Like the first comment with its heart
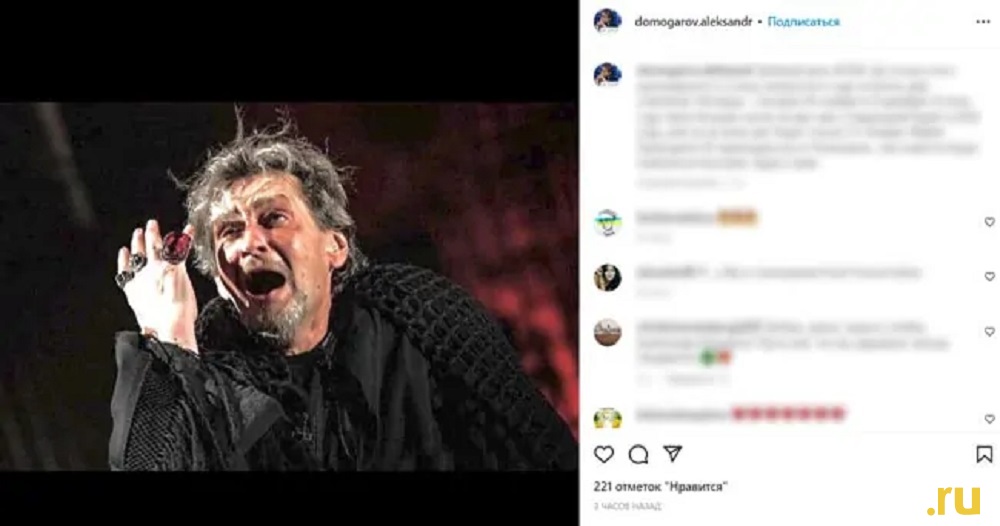Image resolution: width=1000 pixels, height=526 pixels. click(x=989, y=222)
